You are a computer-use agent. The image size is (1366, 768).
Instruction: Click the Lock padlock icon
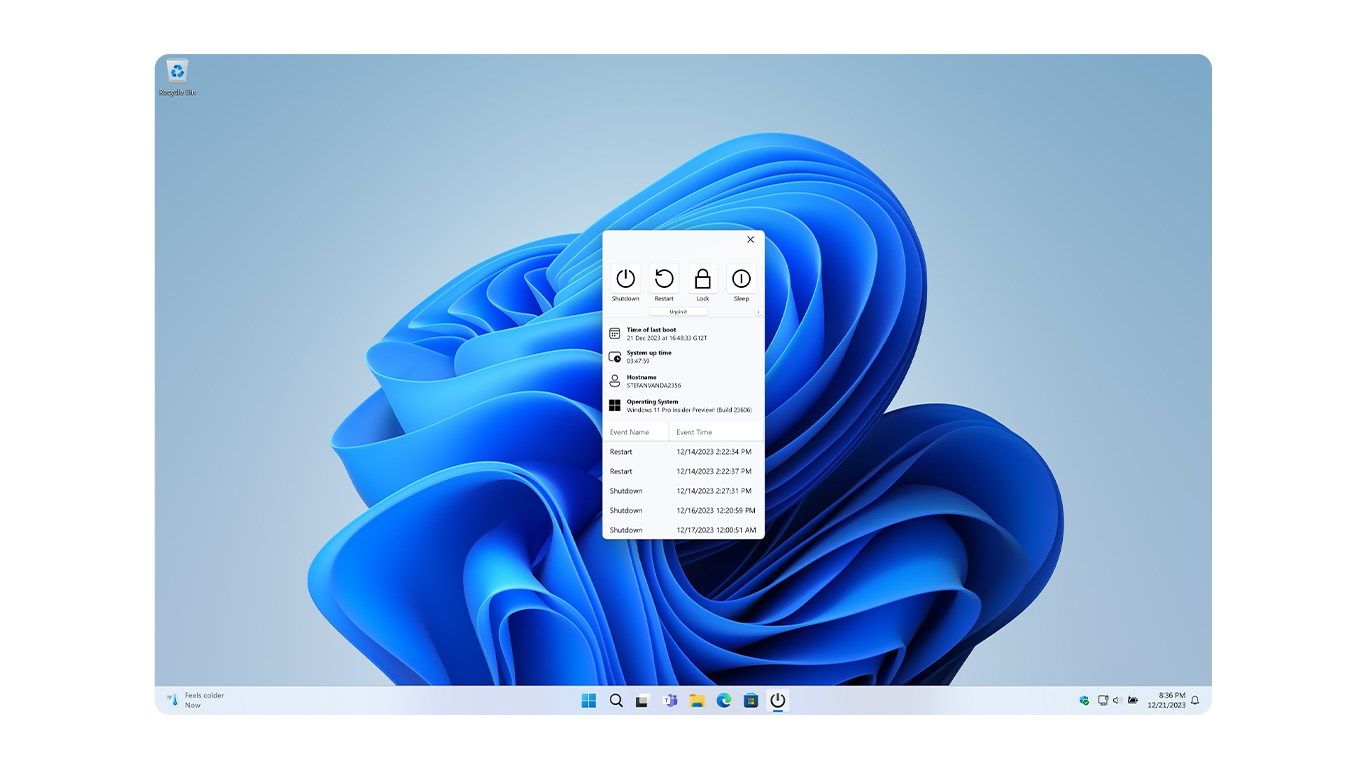click(x=703, y=279)
